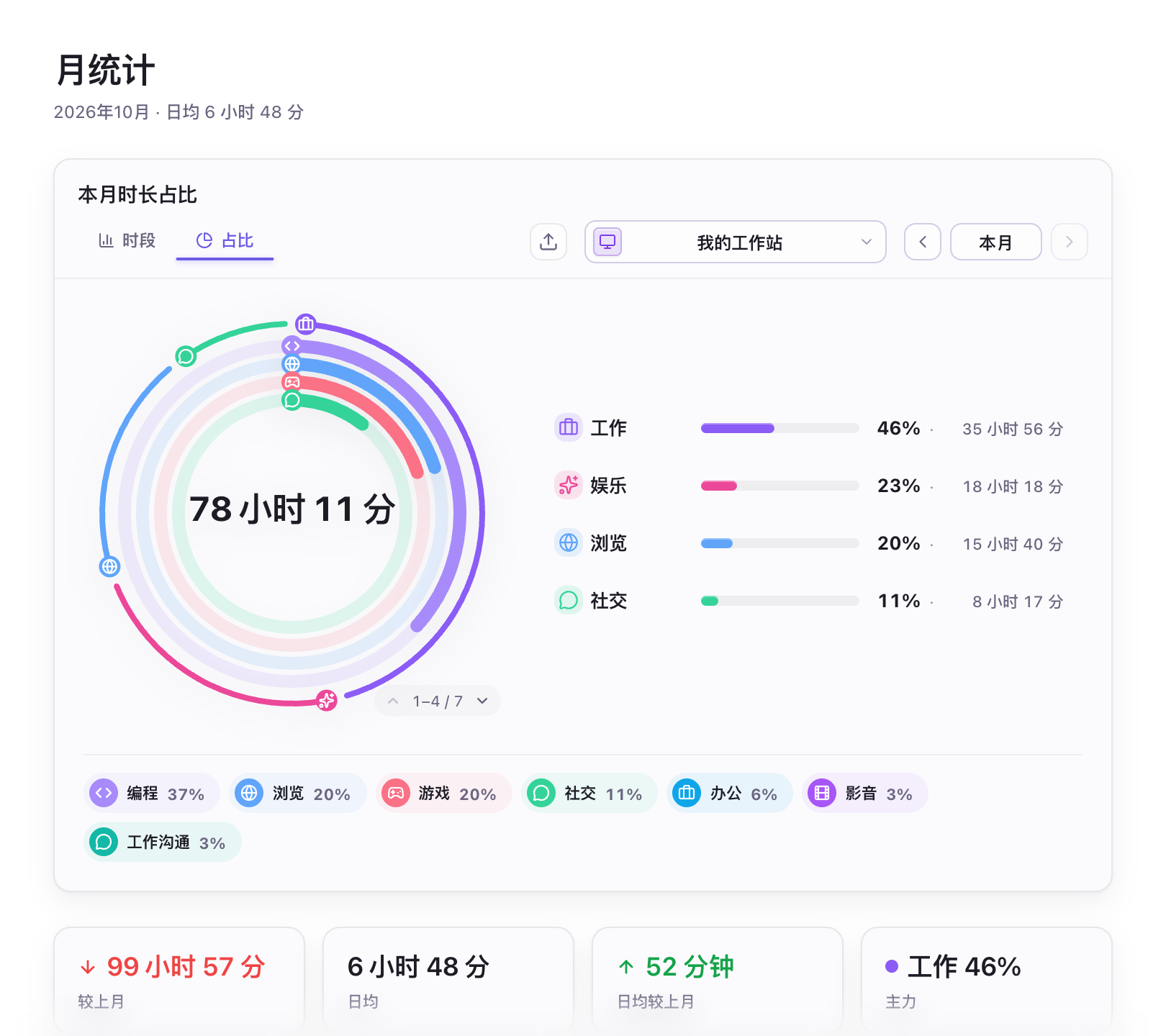
Task: Toggle the 游戏 20% chip
Action: 443,793
